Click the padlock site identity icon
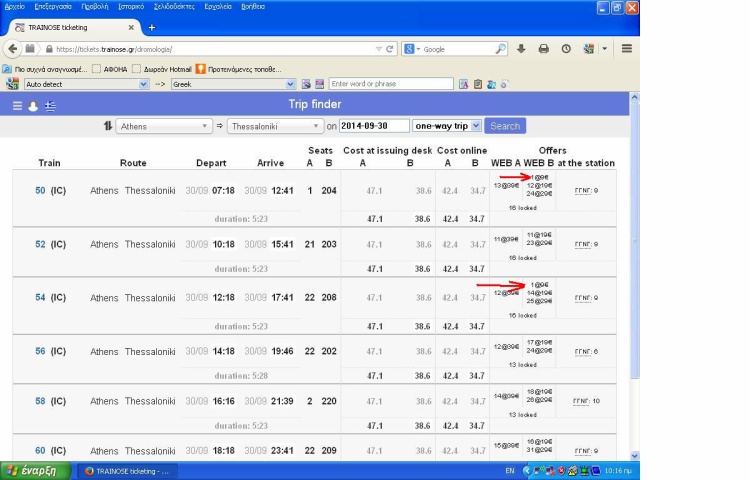This screenshot has height=480, width=750. click(49, 49)
